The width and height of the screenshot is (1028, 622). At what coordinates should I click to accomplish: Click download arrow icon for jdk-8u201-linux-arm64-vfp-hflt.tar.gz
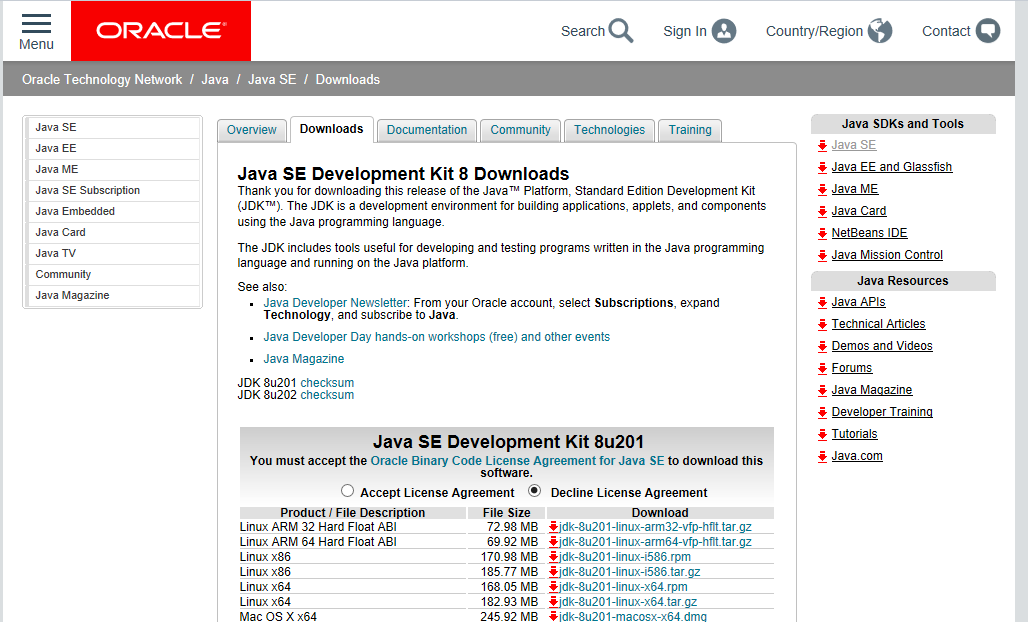[553, 542]
